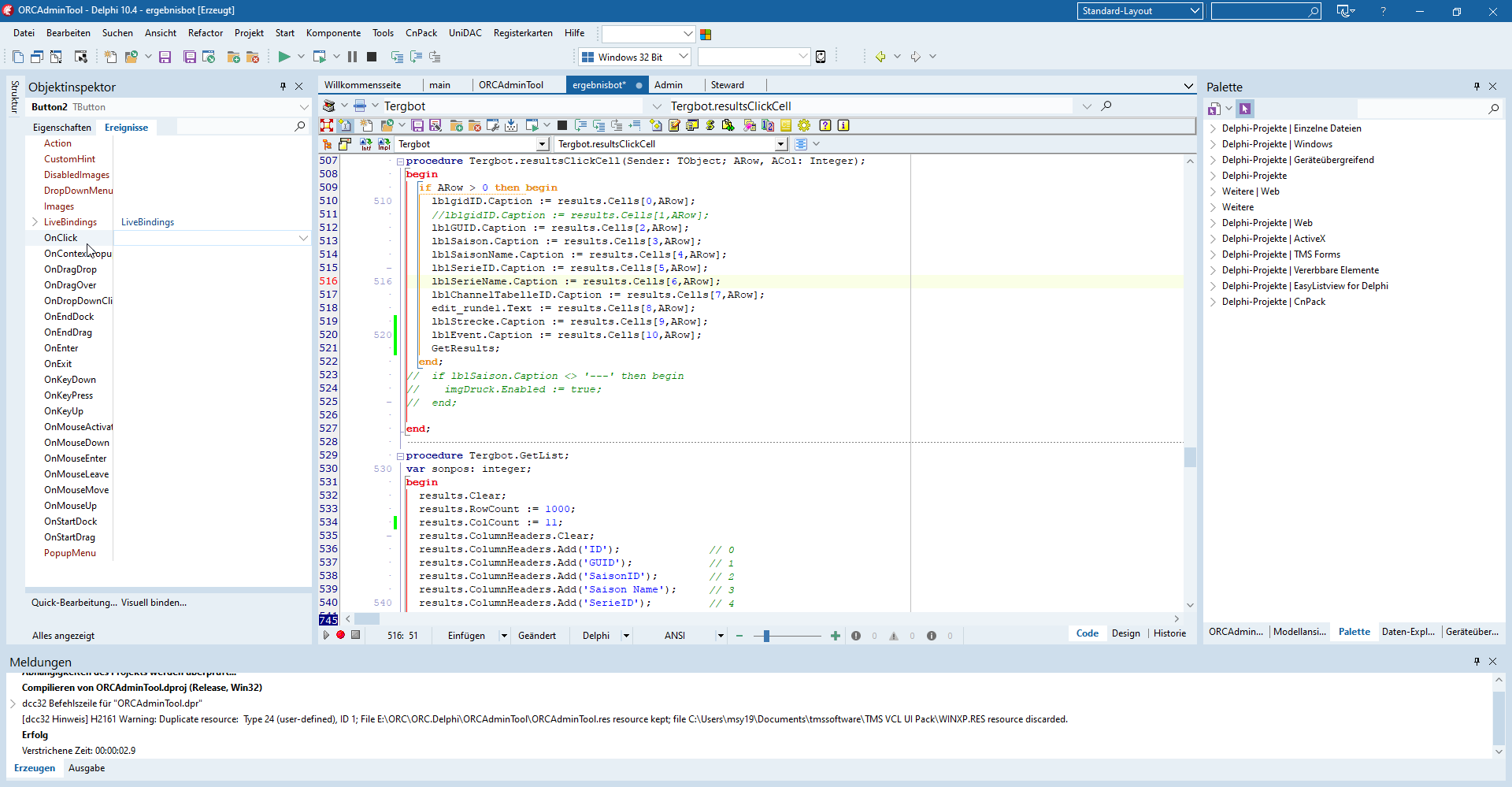Image resolution: width=1512 pixels, height=787 pixels.
Task: Collapse the resultsClickCell procedure fold marker
Action: pyautogui.click(x=400, y=161)
